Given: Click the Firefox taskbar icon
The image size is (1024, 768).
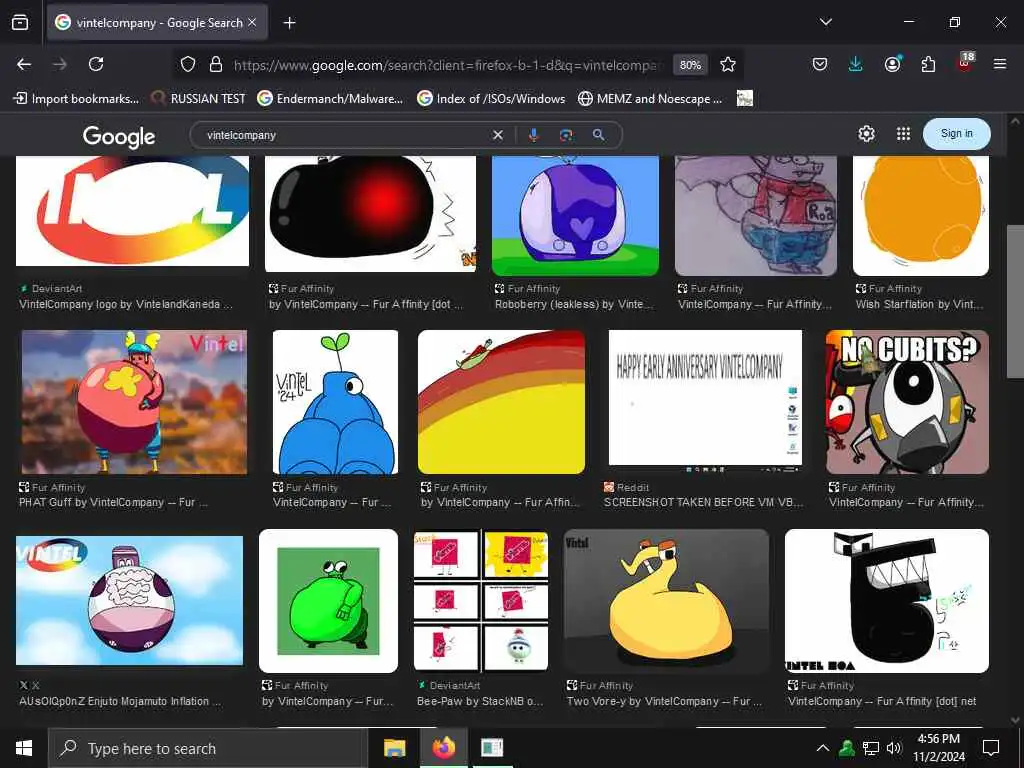Looking at the screenshot, I should point(443,748).
